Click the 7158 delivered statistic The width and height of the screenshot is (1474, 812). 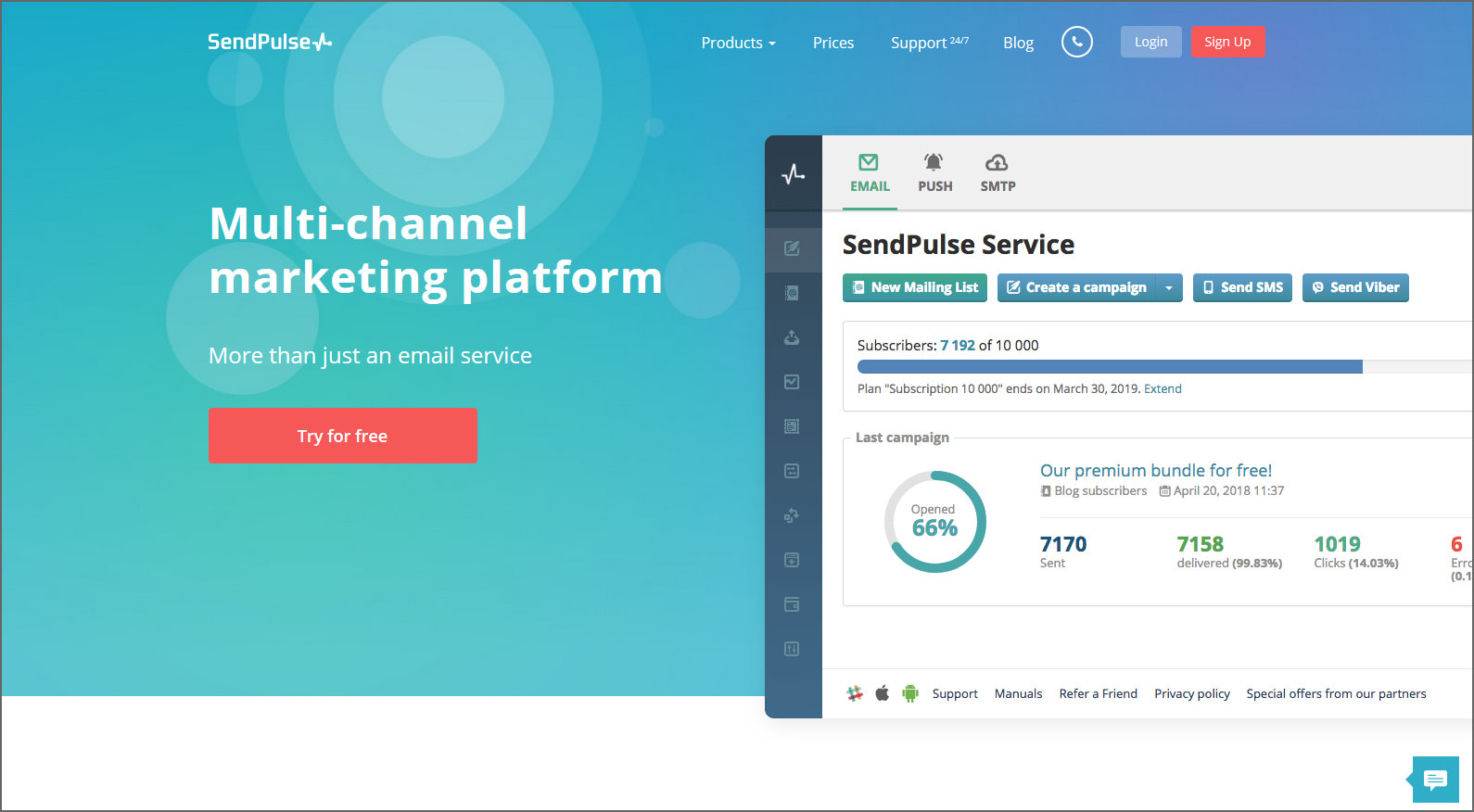click(1229, 552)
